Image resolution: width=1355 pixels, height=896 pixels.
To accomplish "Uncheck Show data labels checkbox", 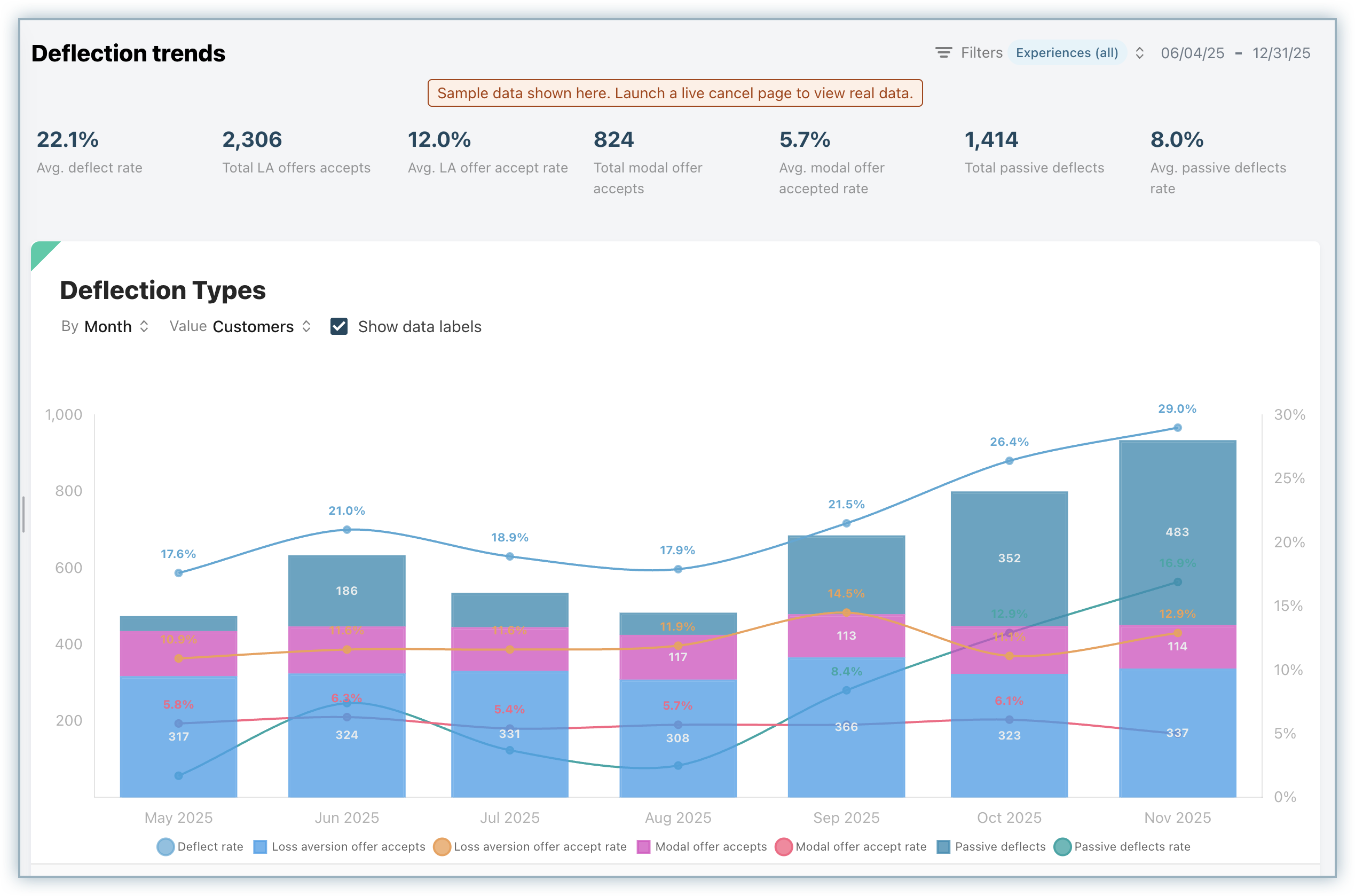I will point(338,326).
